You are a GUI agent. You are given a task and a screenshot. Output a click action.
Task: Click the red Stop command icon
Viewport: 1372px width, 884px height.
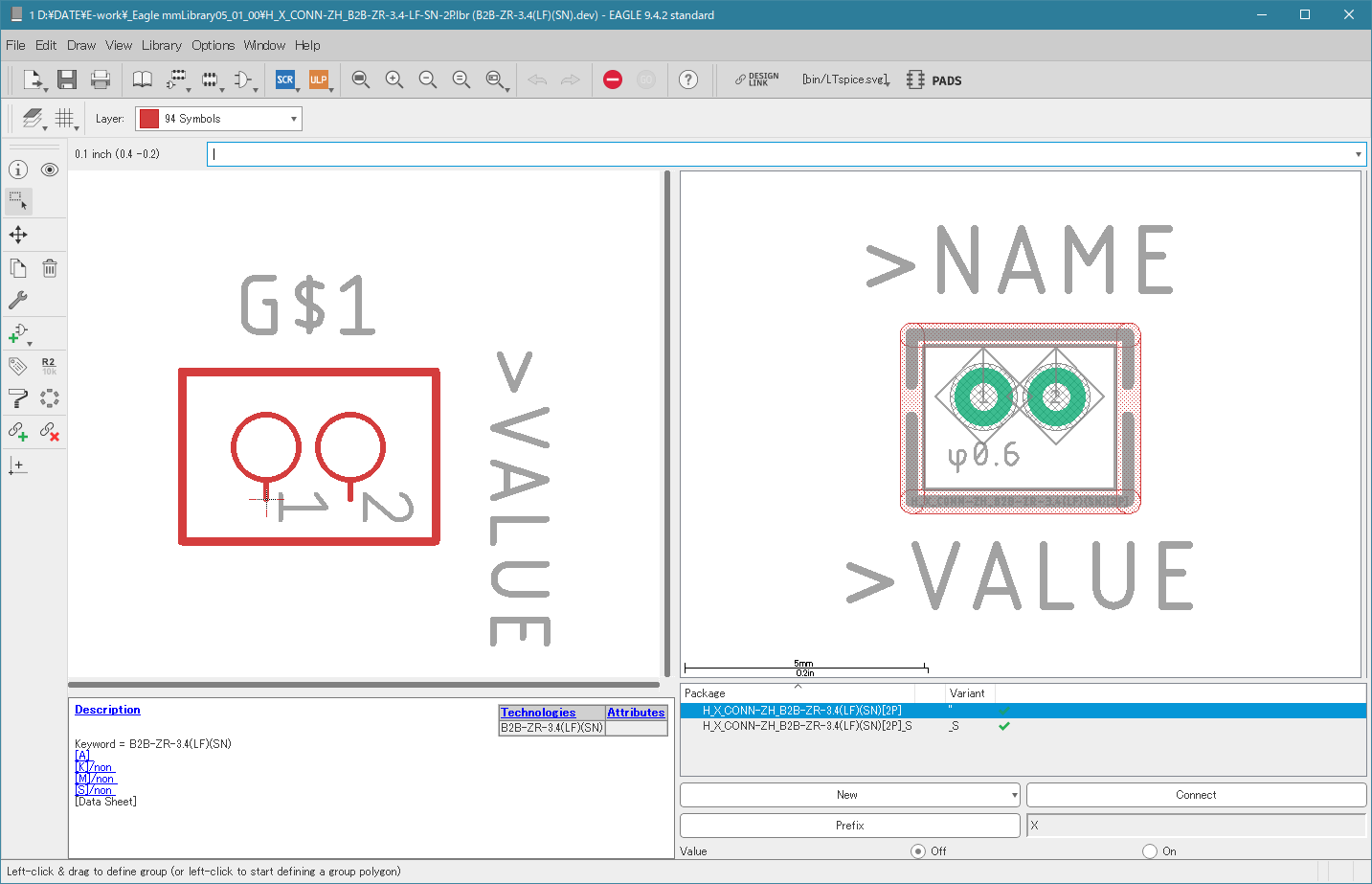point(613,79)
